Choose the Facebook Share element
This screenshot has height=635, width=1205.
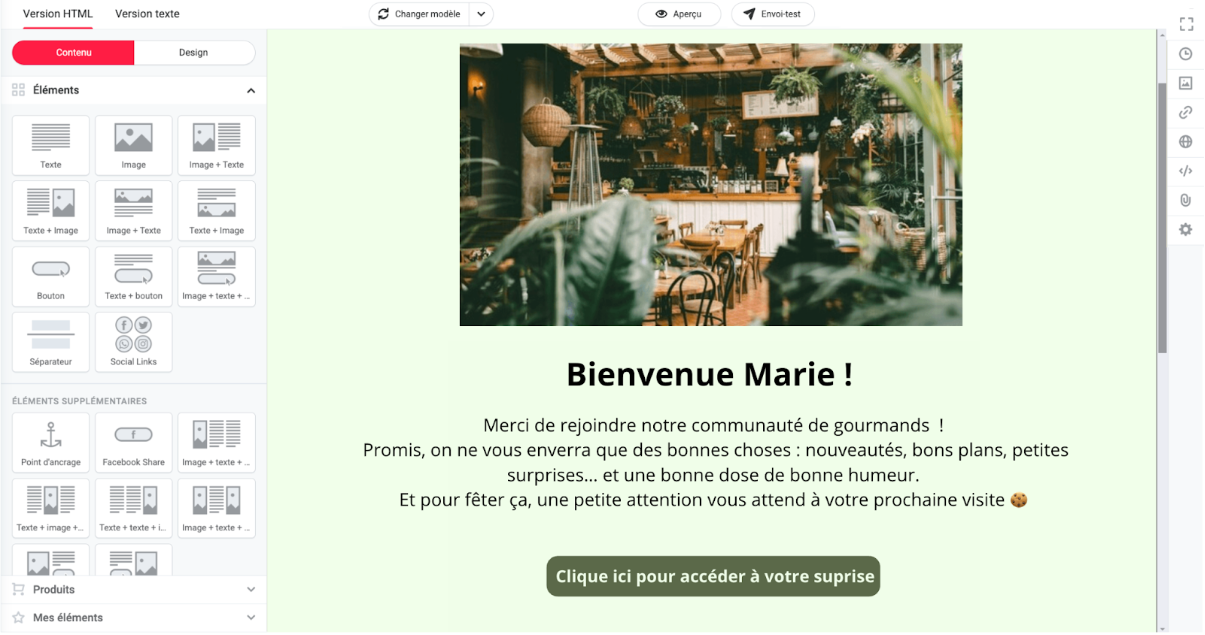click(133, 443)
